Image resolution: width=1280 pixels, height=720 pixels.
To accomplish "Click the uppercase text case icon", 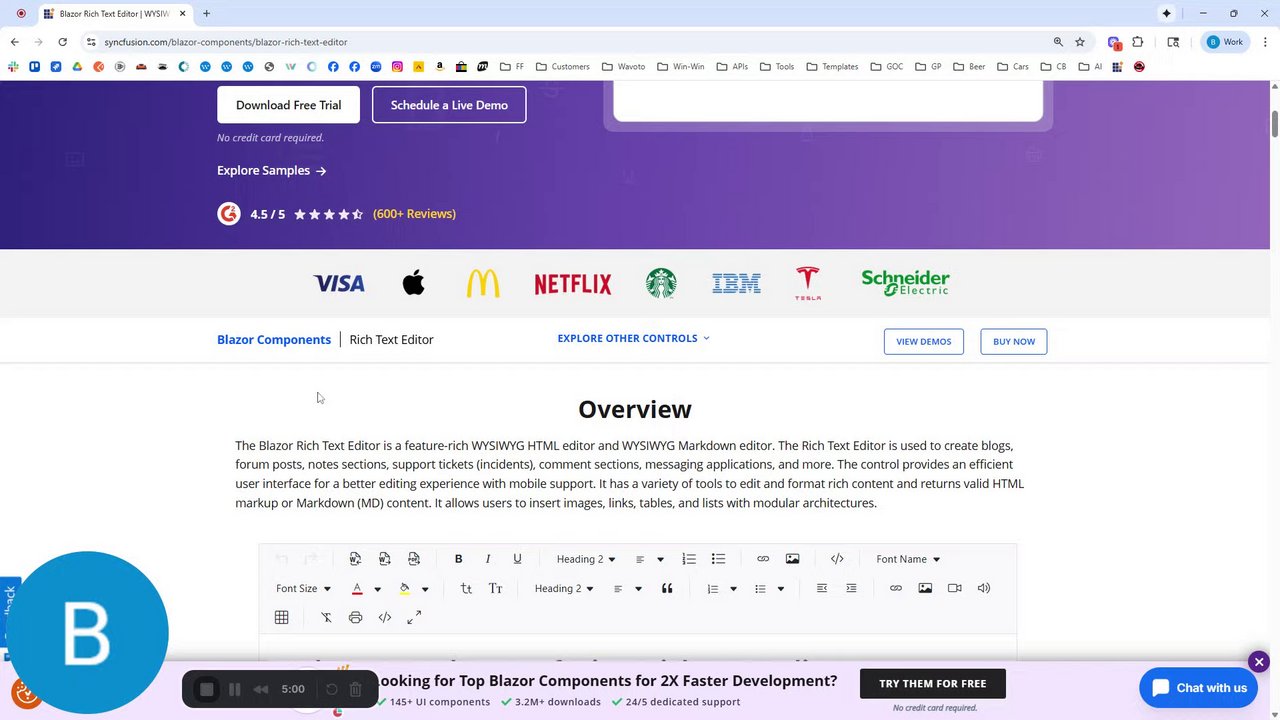I will pyautogui.click(x=495, y=588).
